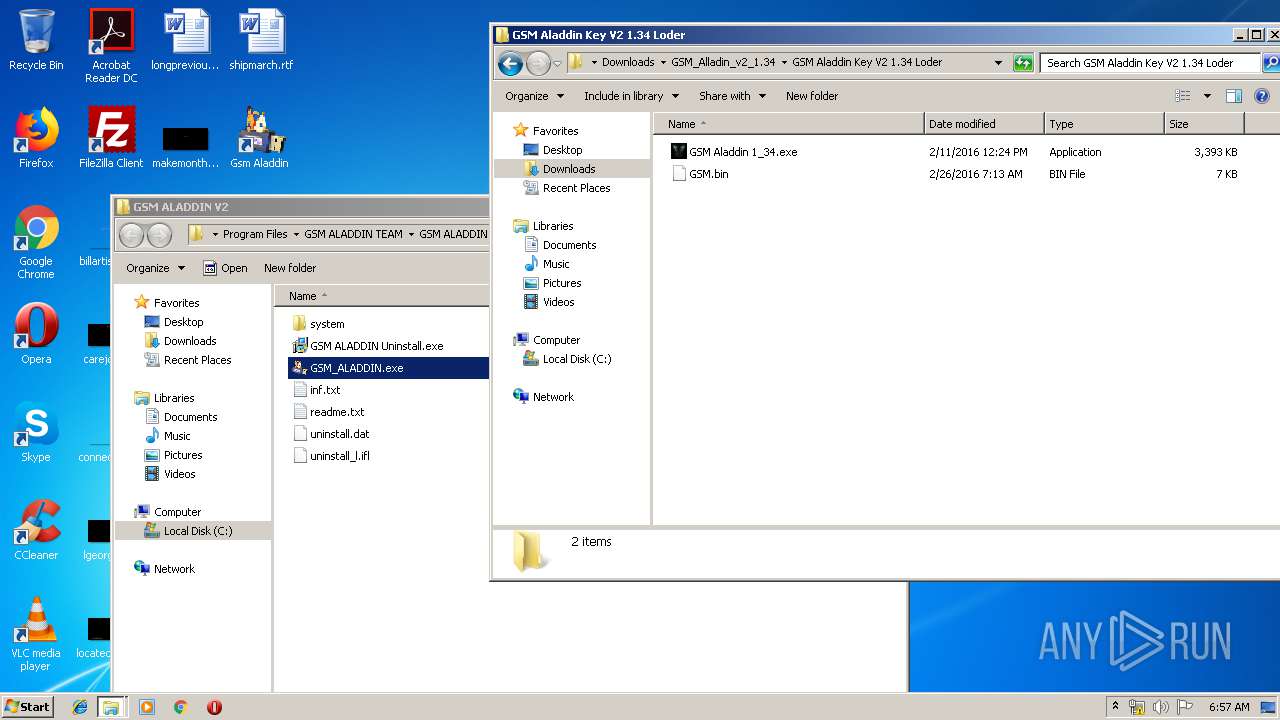Click Internet Explorer icon in taskbar

click(x=80, y=707)
